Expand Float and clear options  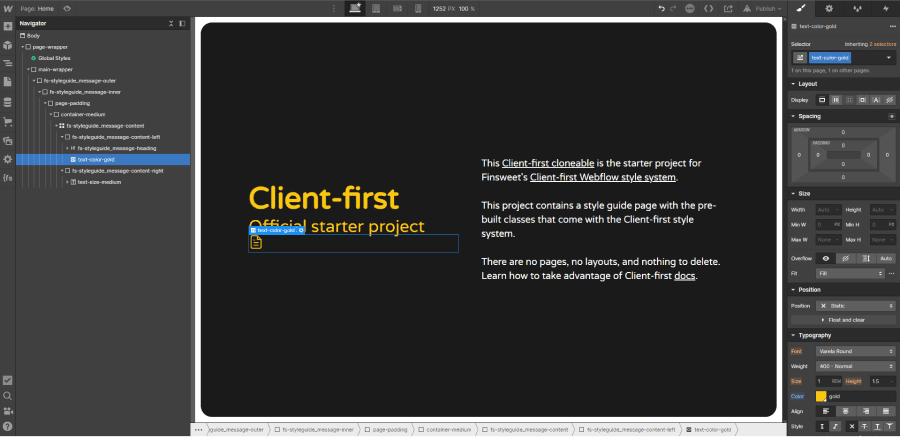843,320
